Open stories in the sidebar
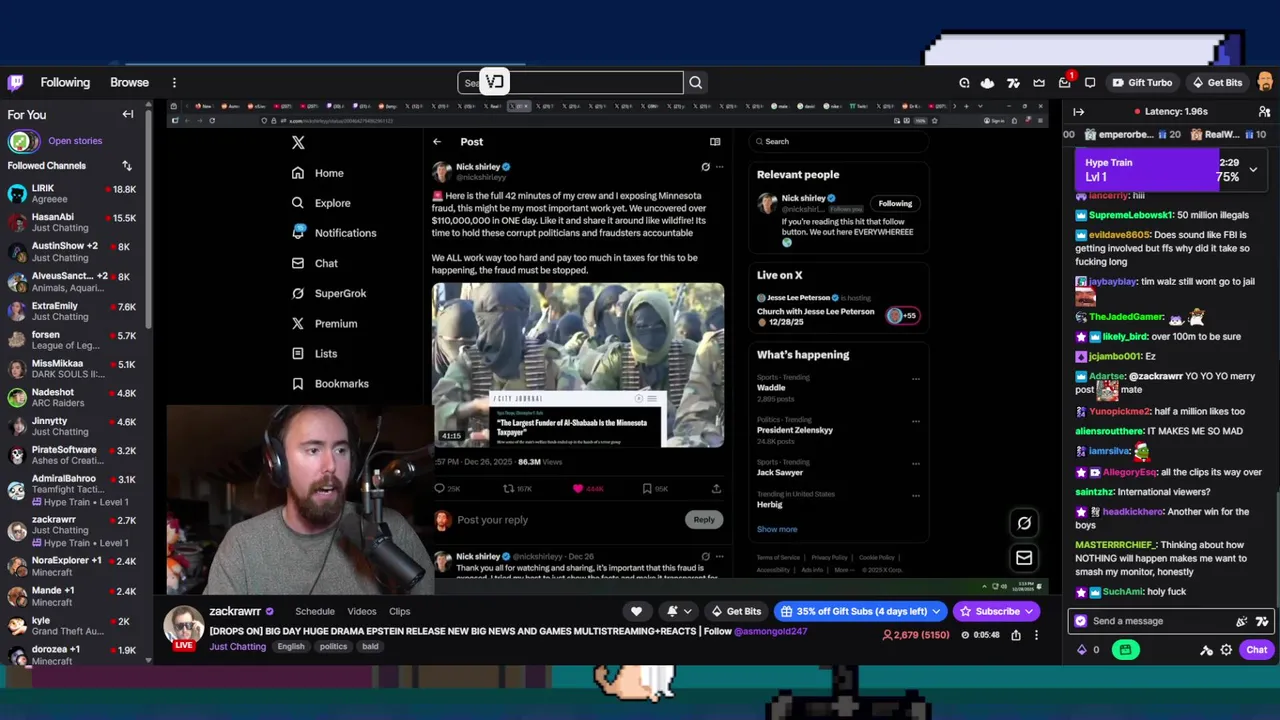Image resolution: width=1280 pixels, height=720 pixels. [75, 141]
